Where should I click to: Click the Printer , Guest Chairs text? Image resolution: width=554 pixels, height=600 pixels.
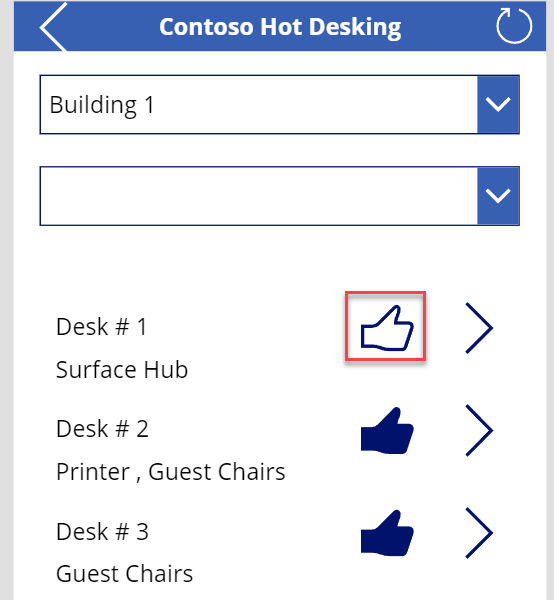(x=171, y=471)
